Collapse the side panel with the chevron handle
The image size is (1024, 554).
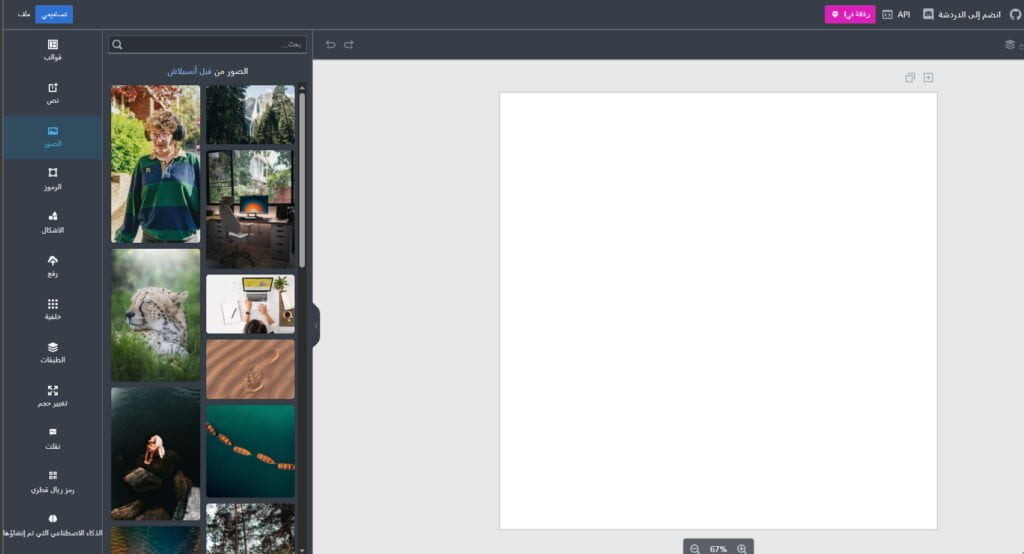316,326
